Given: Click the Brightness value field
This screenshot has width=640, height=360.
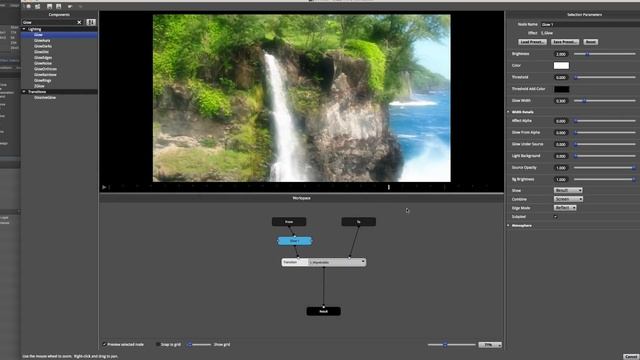Looking at the screenshot, I should pyautogui.click(x=561, y=54).
